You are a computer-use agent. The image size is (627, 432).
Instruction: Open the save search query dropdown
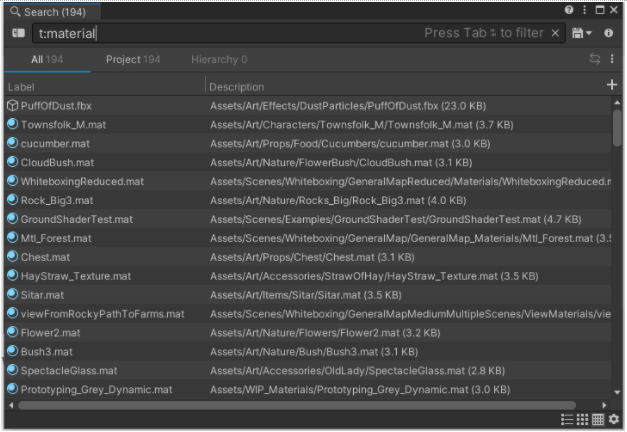click(x=581, y=33)
